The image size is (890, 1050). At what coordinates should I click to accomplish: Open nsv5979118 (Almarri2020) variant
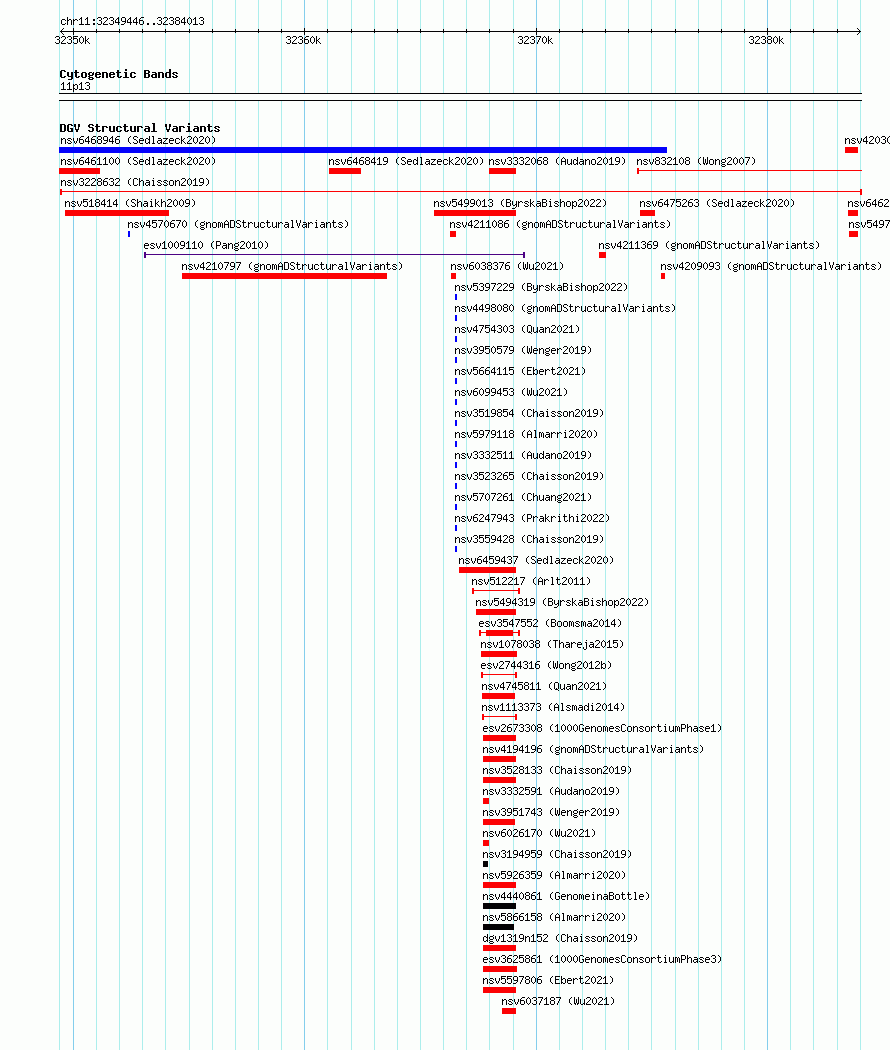pyautogui.click(x=526, y=435)
